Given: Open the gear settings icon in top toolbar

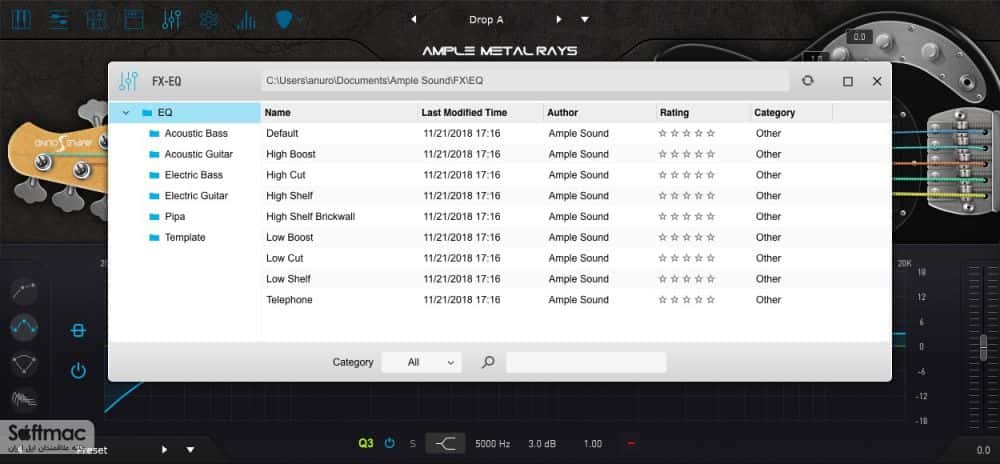Looking at the screenshot, I should pos(209,20).
